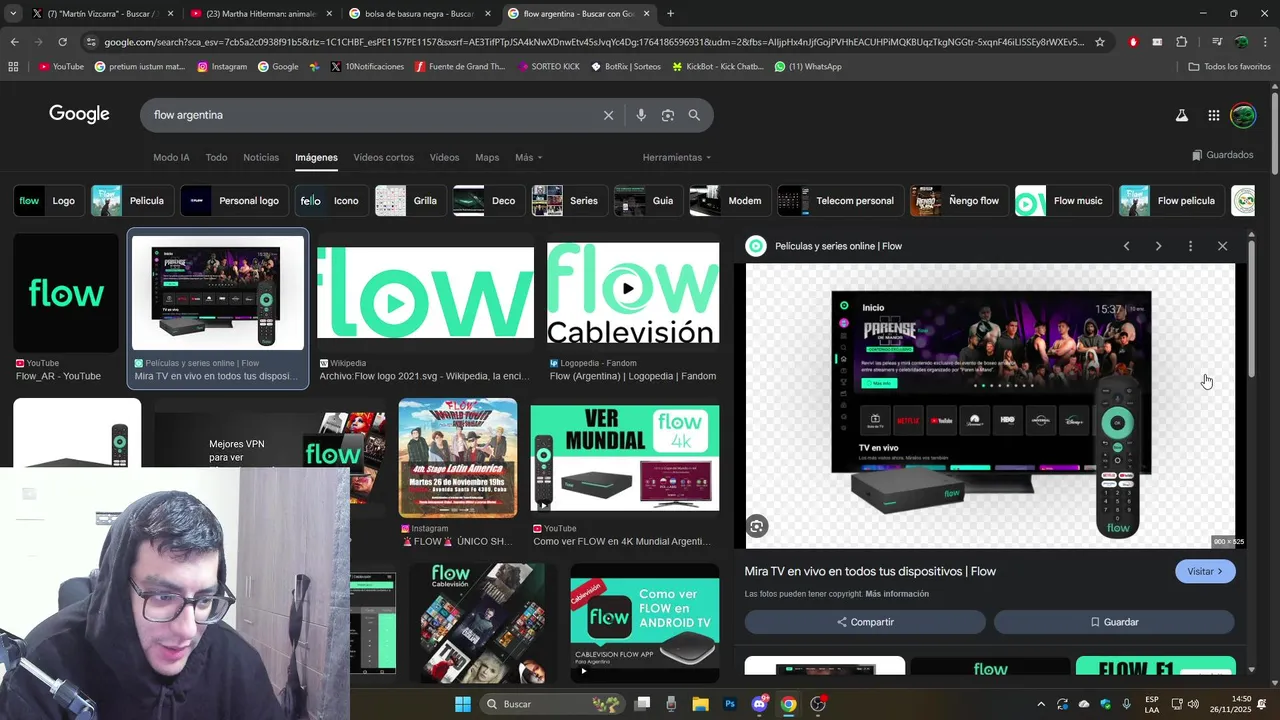Switch to Noticias tab

[x=261, y=158]
